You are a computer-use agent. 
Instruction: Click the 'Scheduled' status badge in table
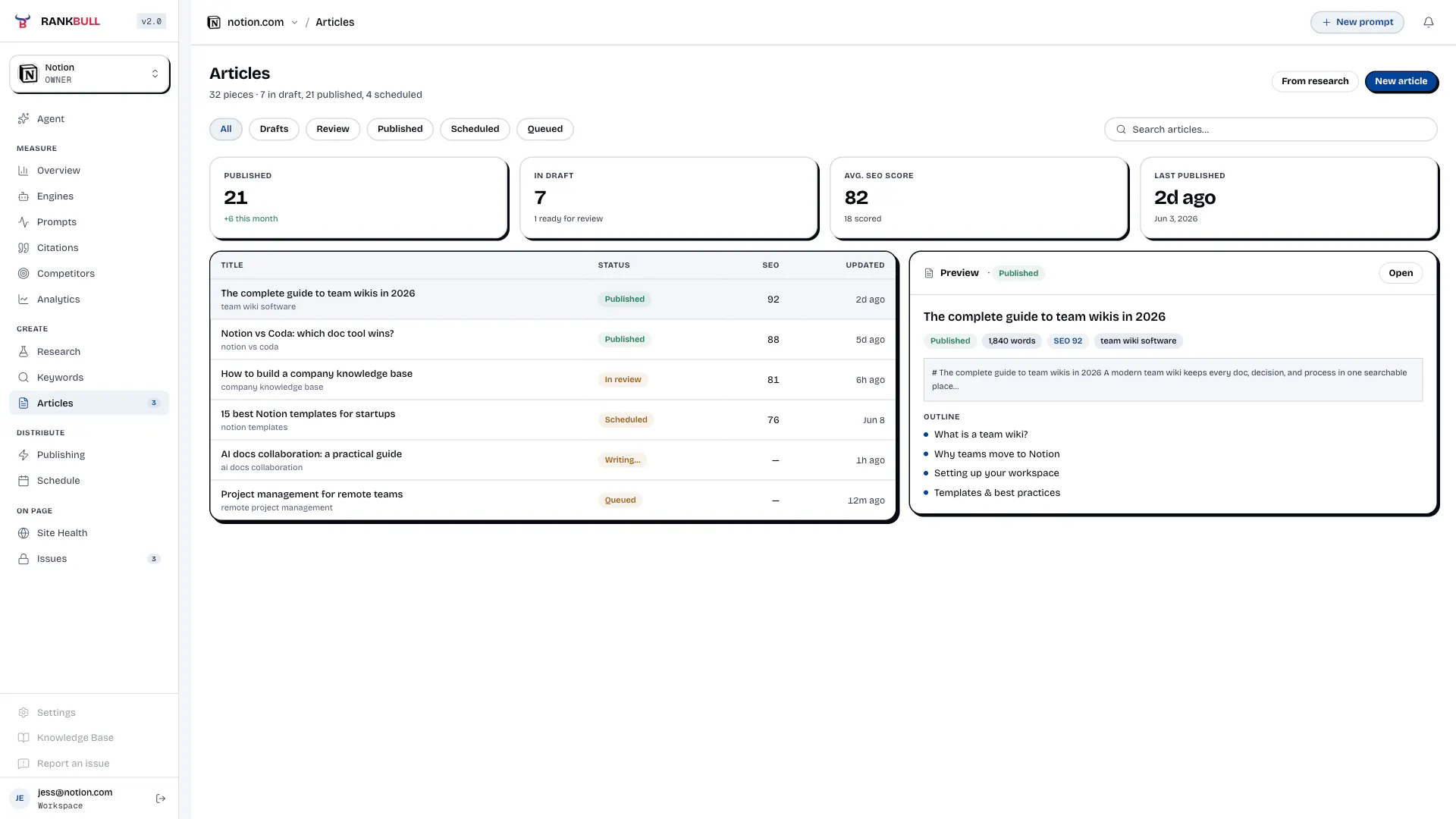(x=626, y=420)
